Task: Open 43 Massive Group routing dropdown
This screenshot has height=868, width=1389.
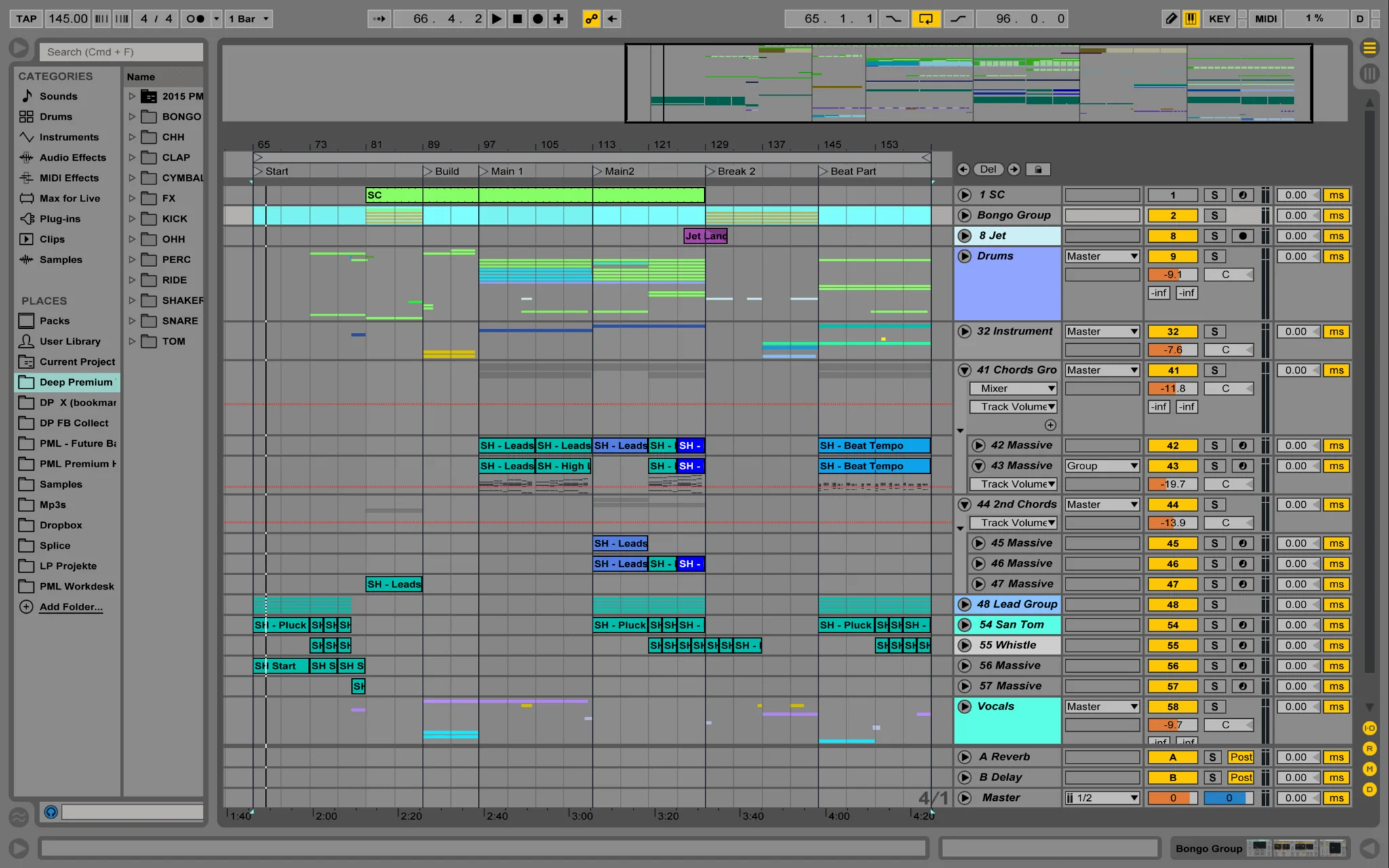Action: tap(1102, 466)
